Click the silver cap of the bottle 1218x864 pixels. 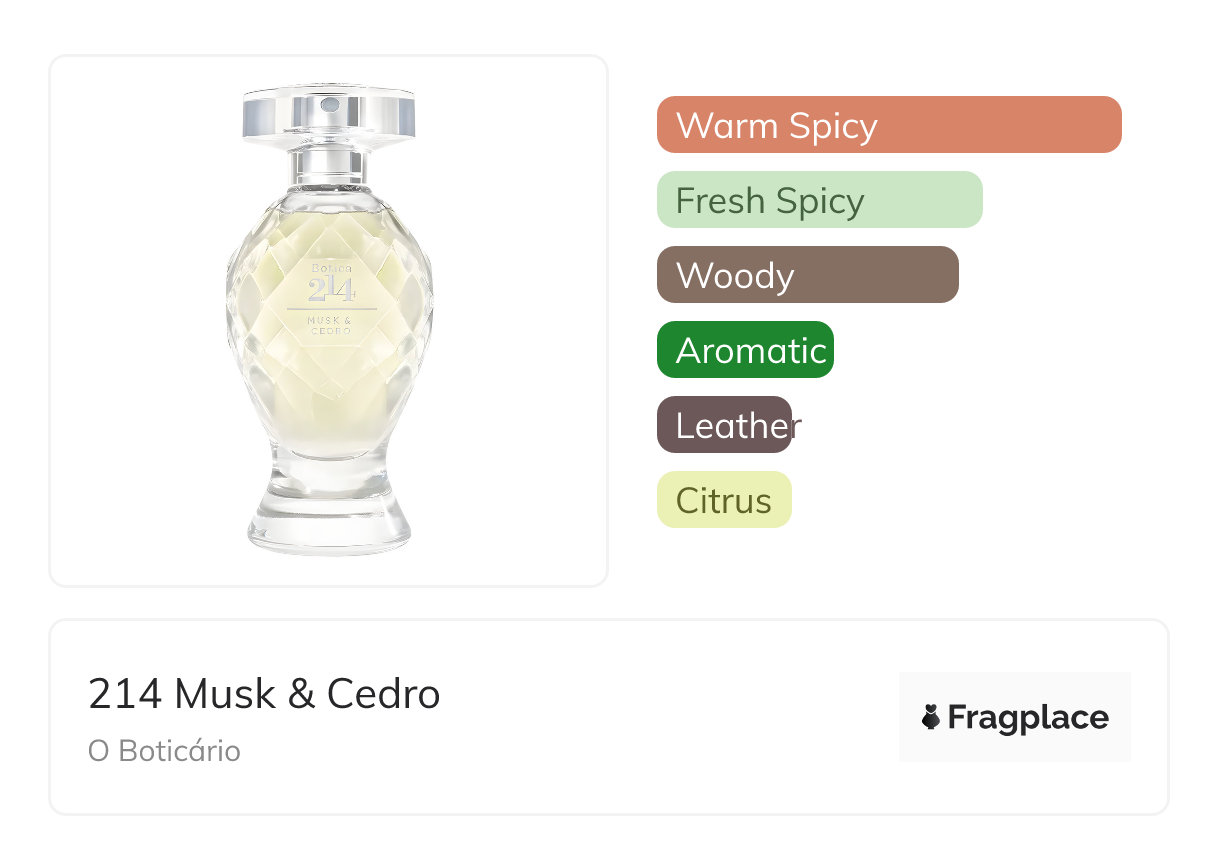(x=328, y=114)
